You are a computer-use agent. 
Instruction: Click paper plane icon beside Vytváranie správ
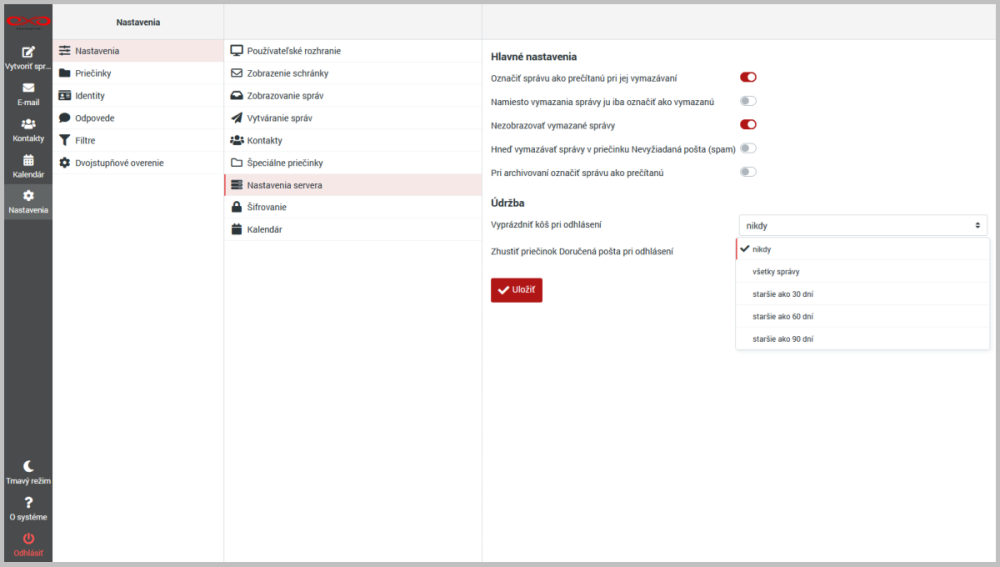(x=237, y=117)
